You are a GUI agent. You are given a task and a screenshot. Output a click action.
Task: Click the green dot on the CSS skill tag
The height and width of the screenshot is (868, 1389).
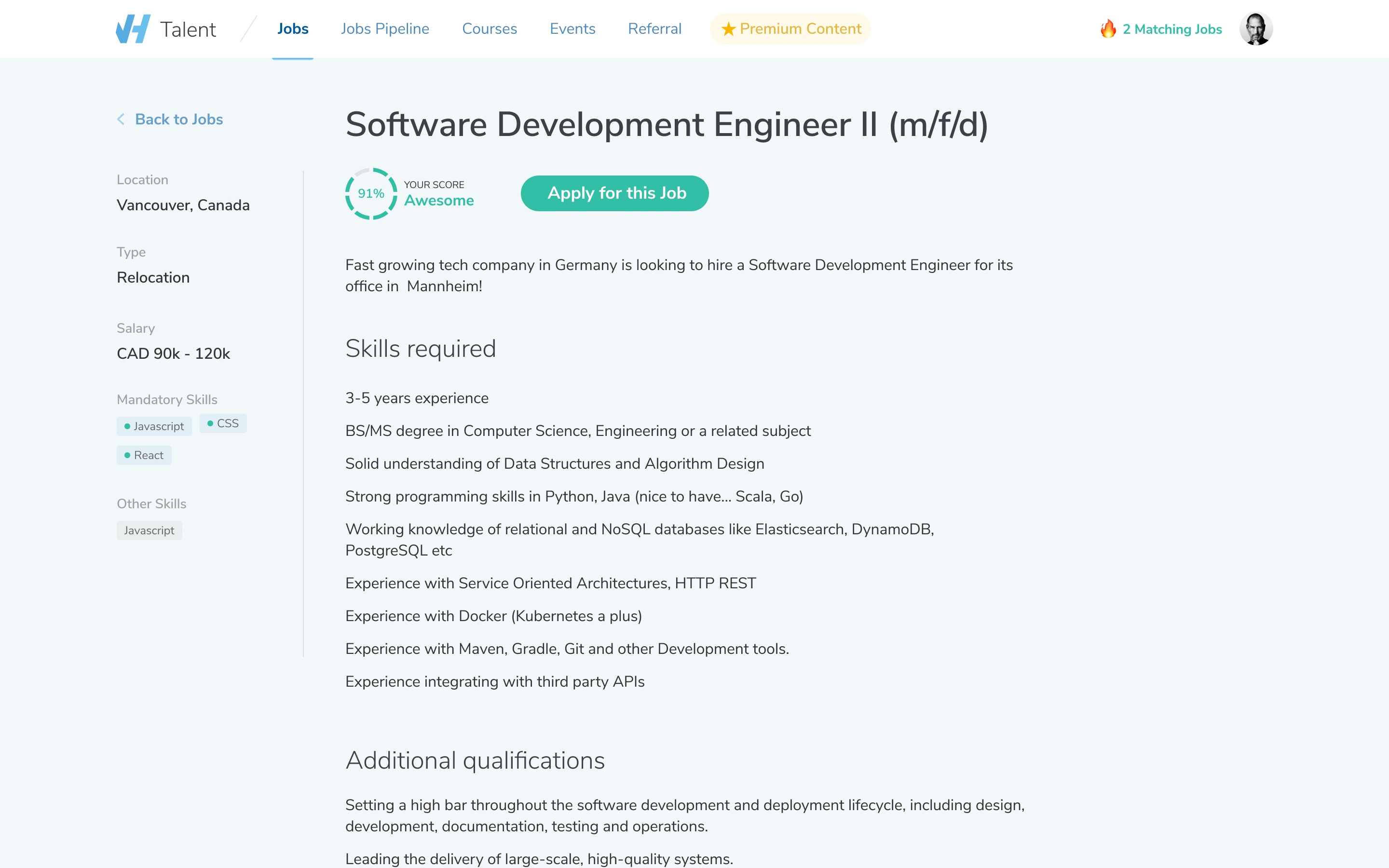[211, 422]
